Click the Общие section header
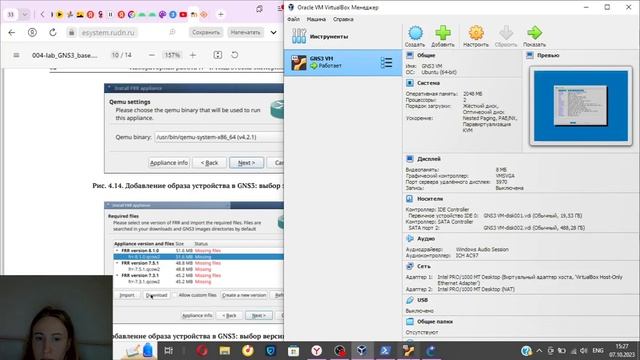 click(x=426, y=55)
